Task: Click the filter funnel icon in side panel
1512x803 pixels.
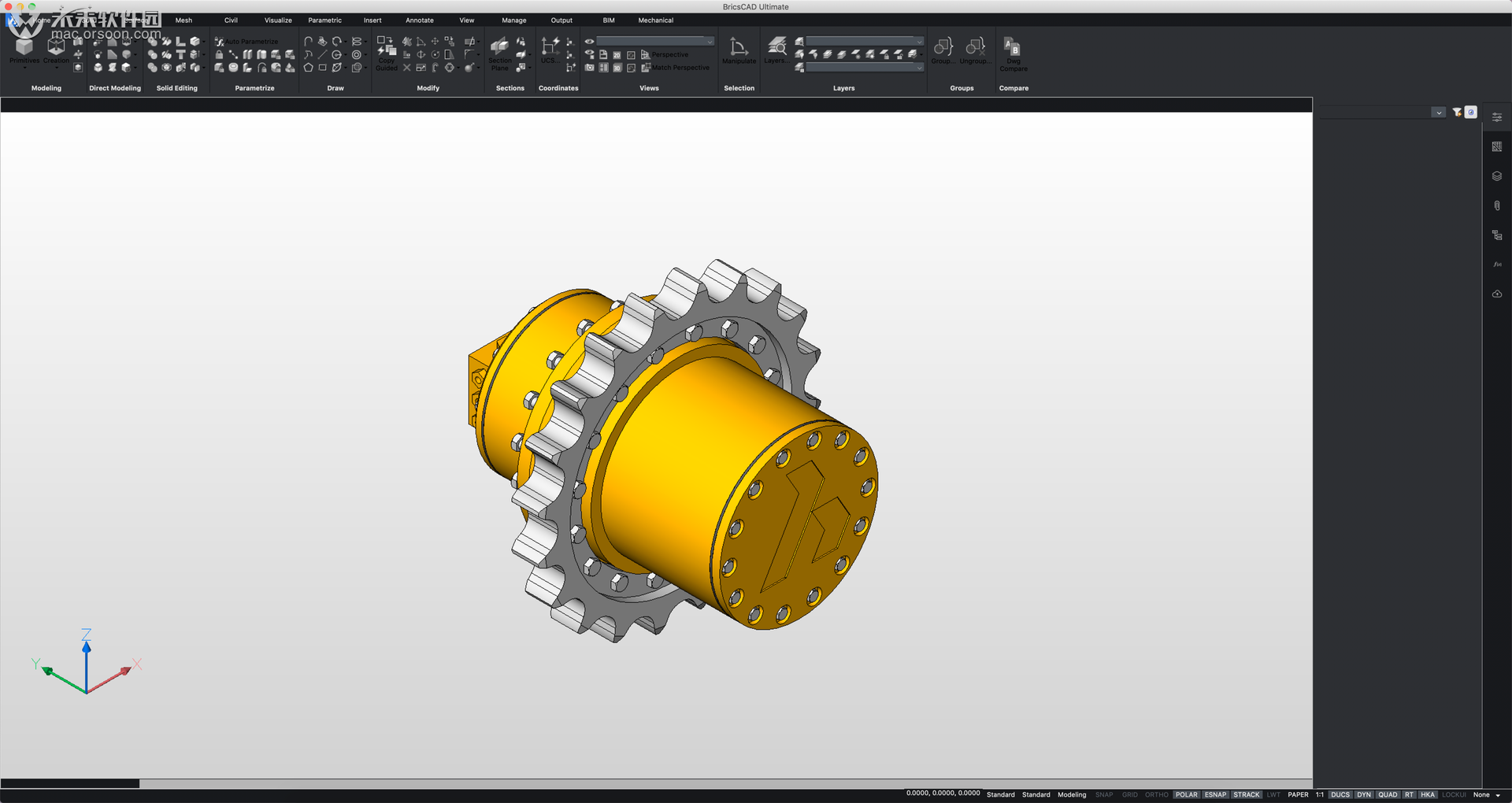Action: point(1457,113)
